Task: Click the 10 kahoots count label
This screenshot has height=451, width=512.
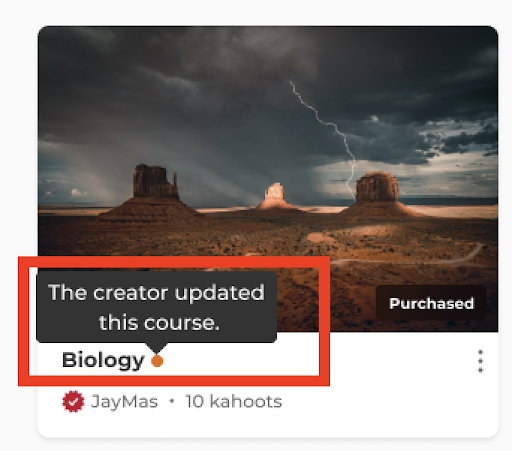Action: pyautogui.click(x=234, y=401)
